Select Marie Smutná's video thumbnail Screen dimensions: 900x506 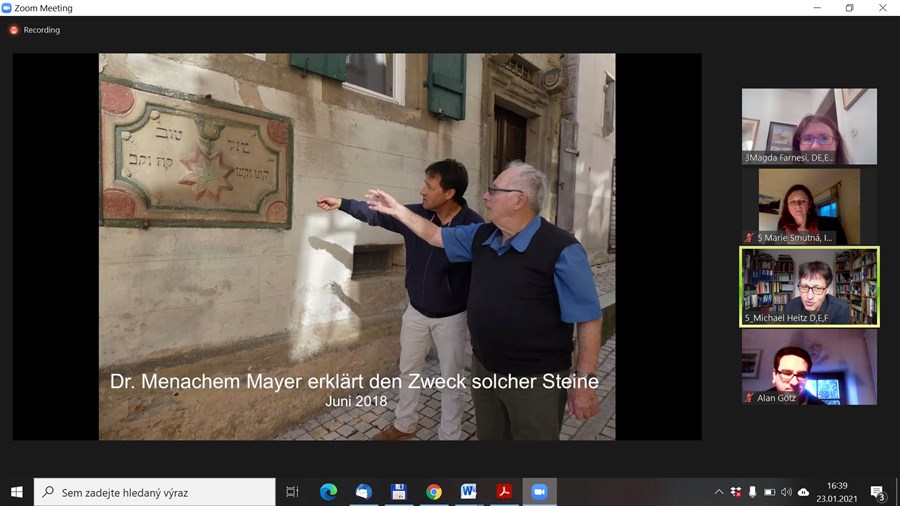click(809, 206)
